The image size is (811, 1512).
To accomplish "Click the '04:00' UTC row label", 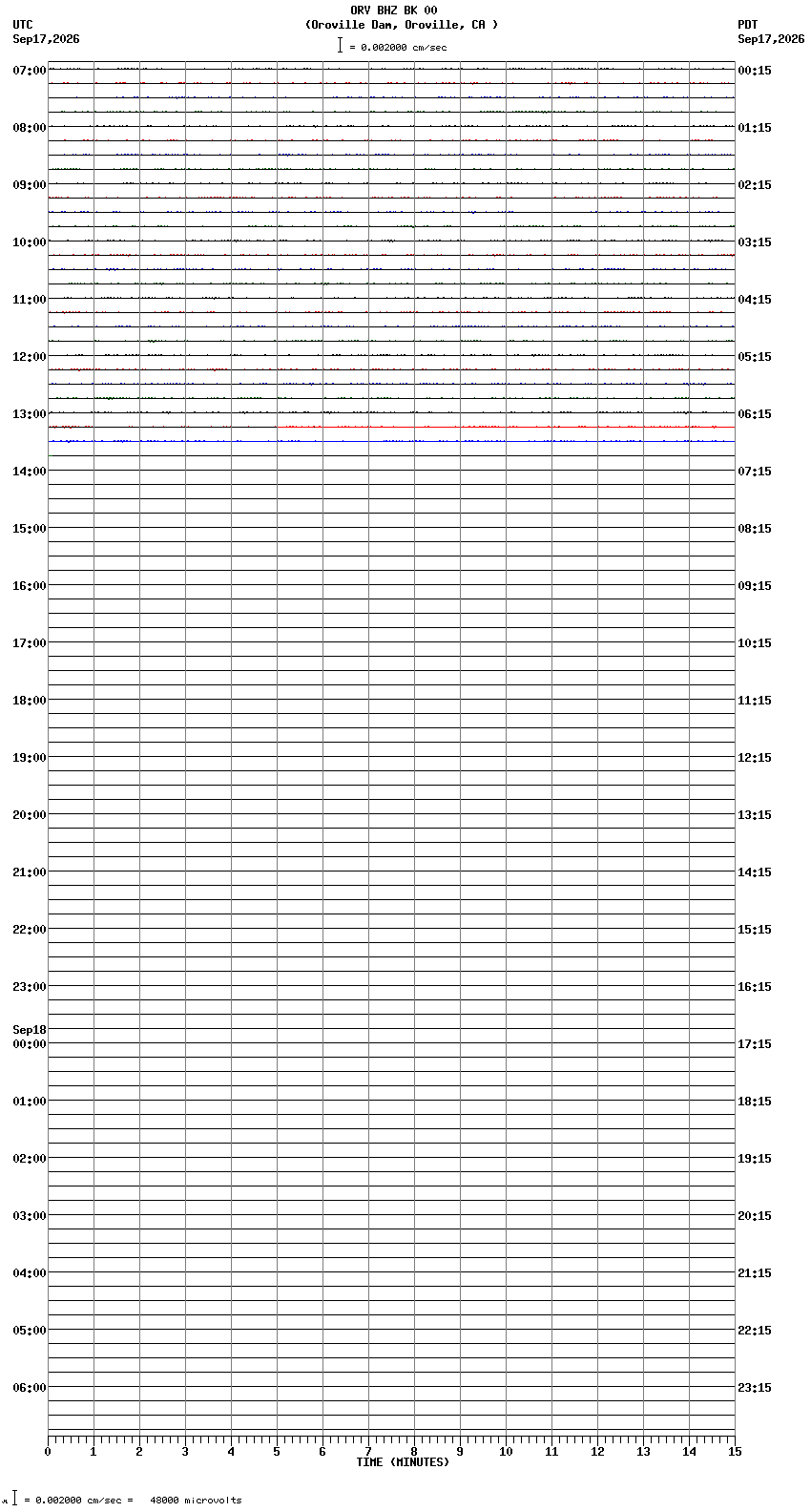I will pyautogui.click(x=30, y=1273).
